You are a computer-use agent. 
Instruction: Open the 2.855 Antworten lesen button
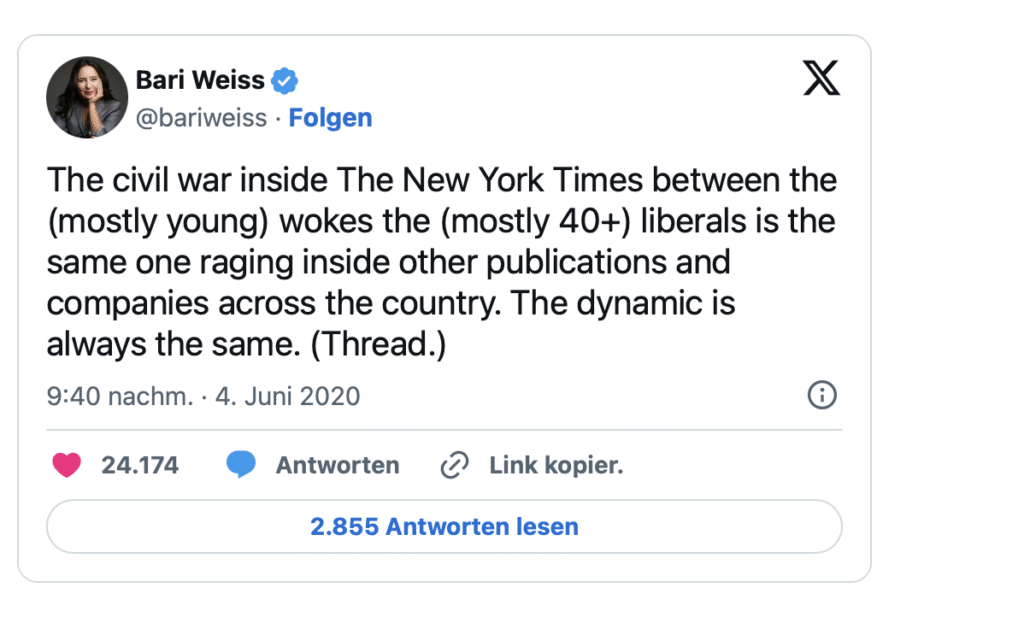444,526
